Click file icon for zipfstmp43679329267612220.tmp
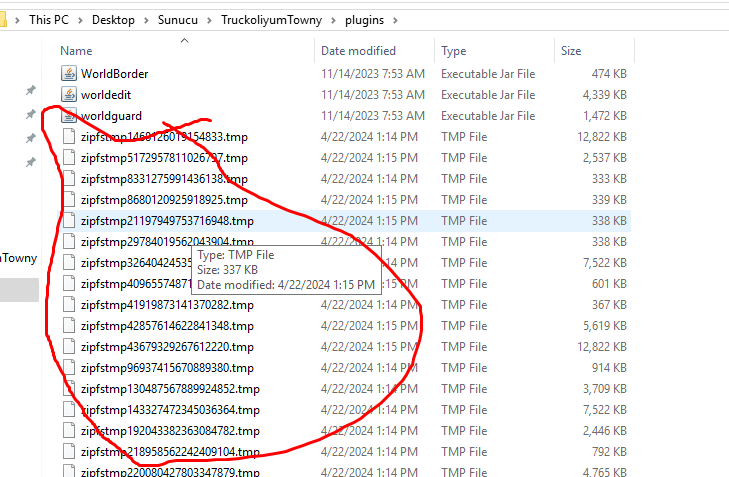This screenshot has height=477, width=729. coord(69,346)
